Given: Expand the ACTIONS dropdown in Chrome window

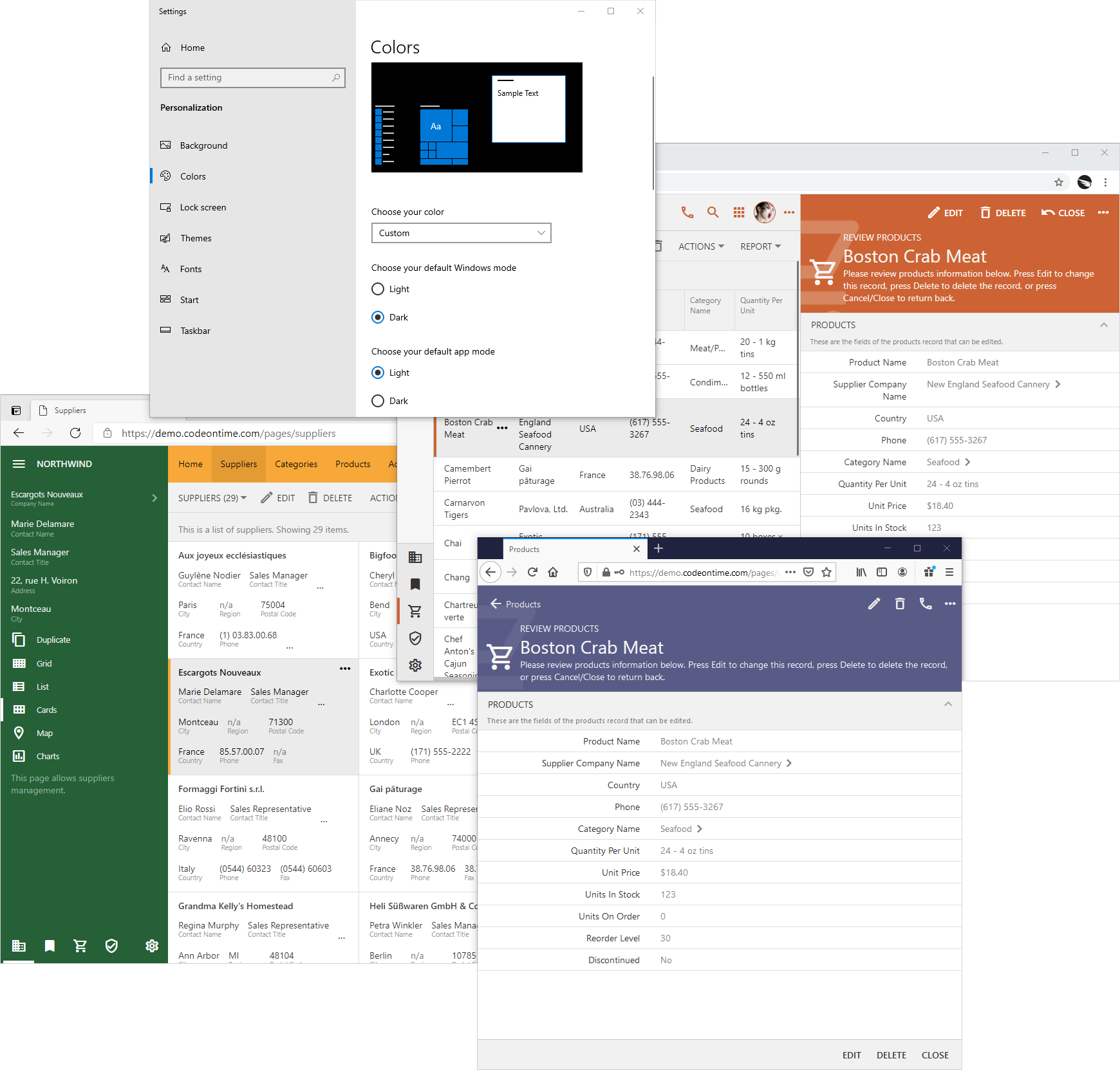Looking at the screenshot, I should pyautogui.click(x=701, y=246).
